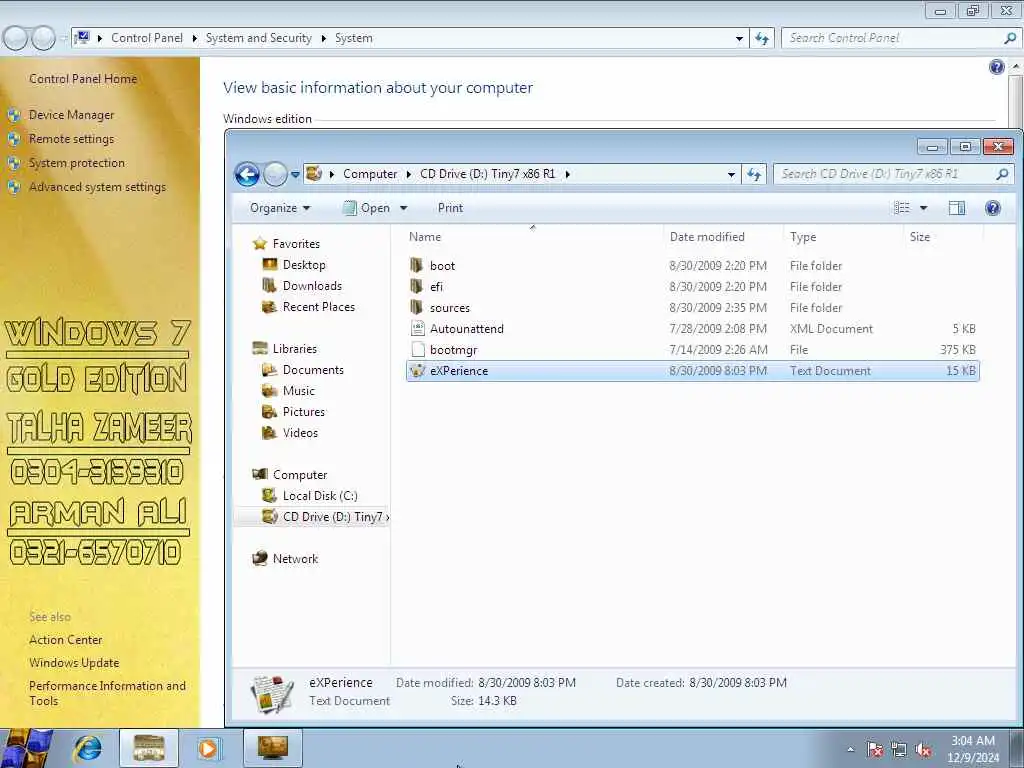Open the Videos library
Screen dimensions: 1024x768
point(300,432)
